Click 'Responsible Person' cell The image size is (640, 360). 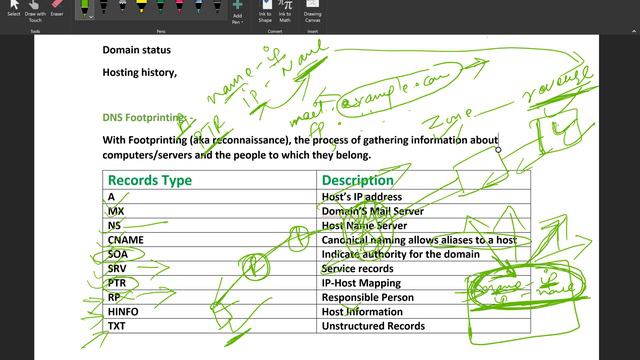(x=423, y=297)
